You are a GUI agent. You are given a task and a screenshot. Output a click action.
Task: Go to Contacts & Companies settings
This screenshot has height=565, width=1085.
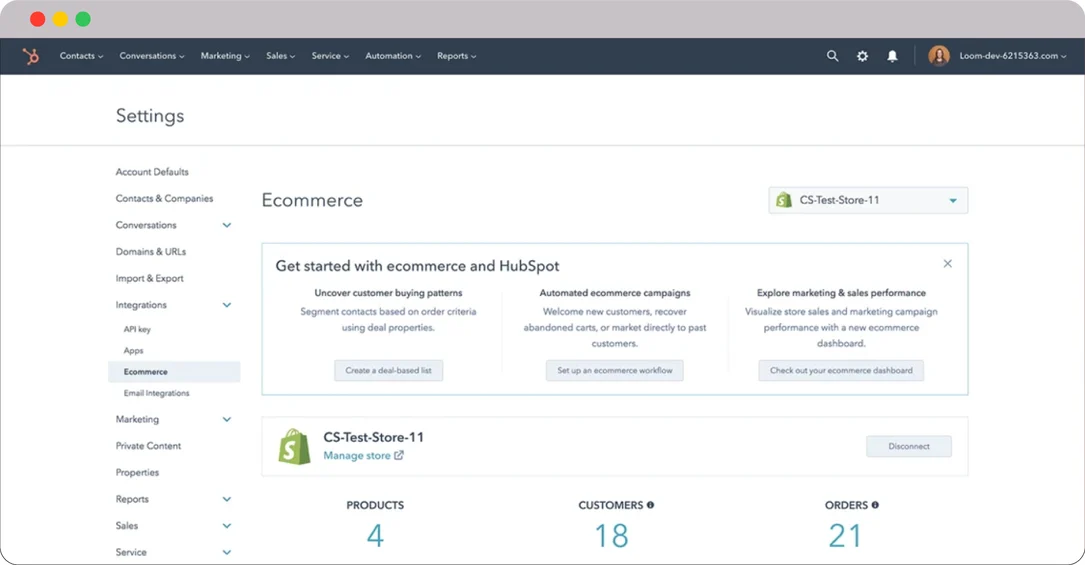pos(164,198)
